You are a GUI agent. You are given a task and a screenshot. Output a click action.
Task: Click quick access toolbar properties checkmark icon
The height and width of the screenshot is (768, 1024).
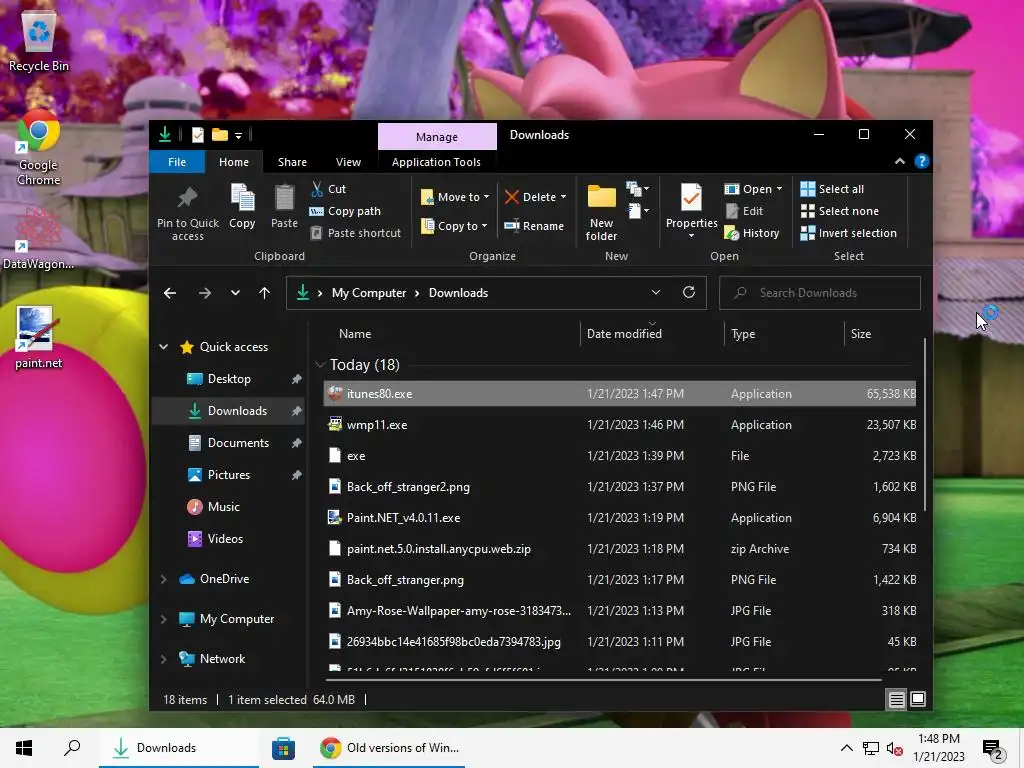(x=197, y=135)
